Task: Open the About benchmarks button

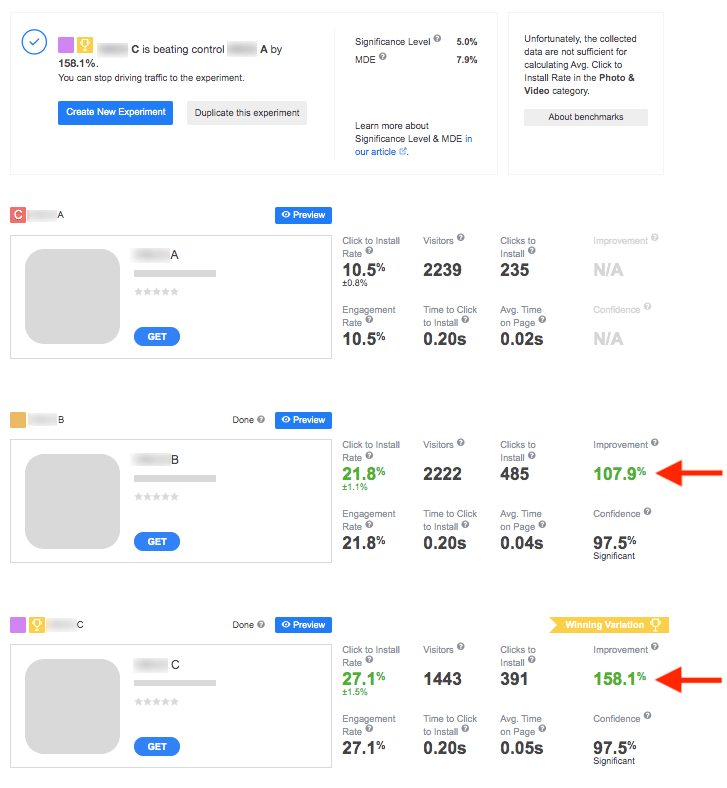Action: [585, 117]
